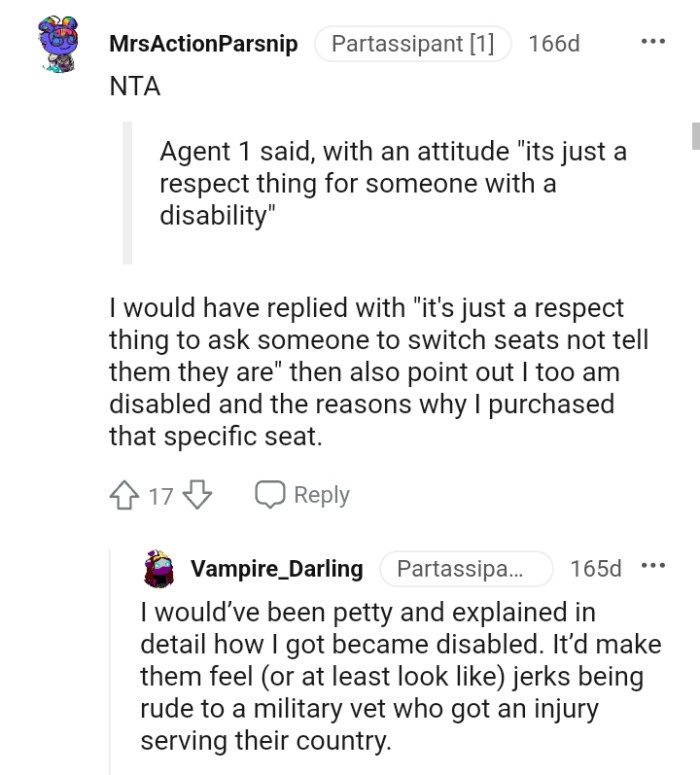Tap the NTA verdict text
The height and width of the screenshot is (775, 700).
[x=135, y=86]
